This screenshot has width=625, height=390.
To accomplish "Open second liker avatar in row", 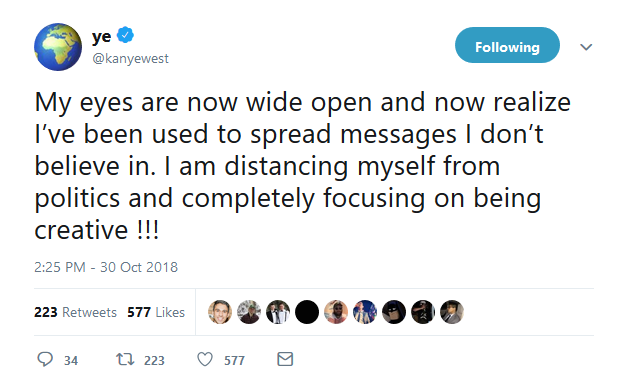I will (249, 312).
